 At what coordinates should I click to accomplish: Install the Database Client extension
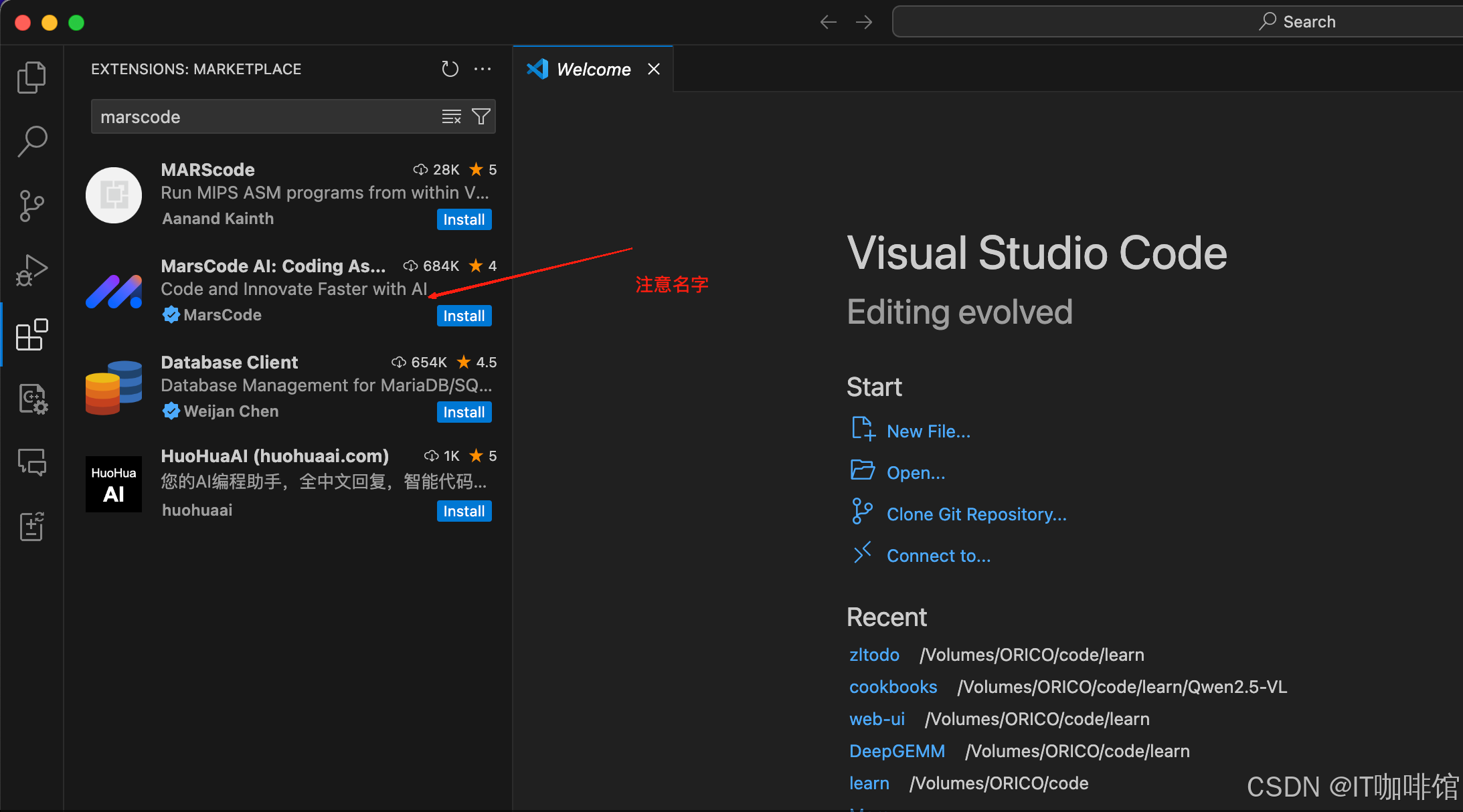coord(464,412)
